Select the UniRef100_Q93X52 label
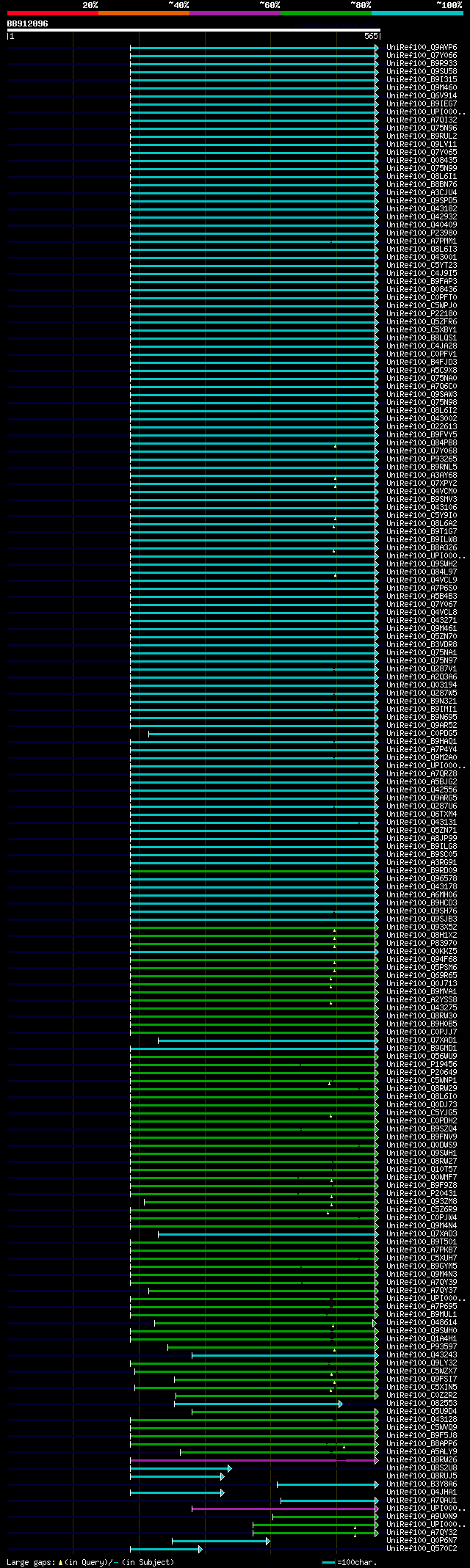The image size is (470, 1568). 422,927
